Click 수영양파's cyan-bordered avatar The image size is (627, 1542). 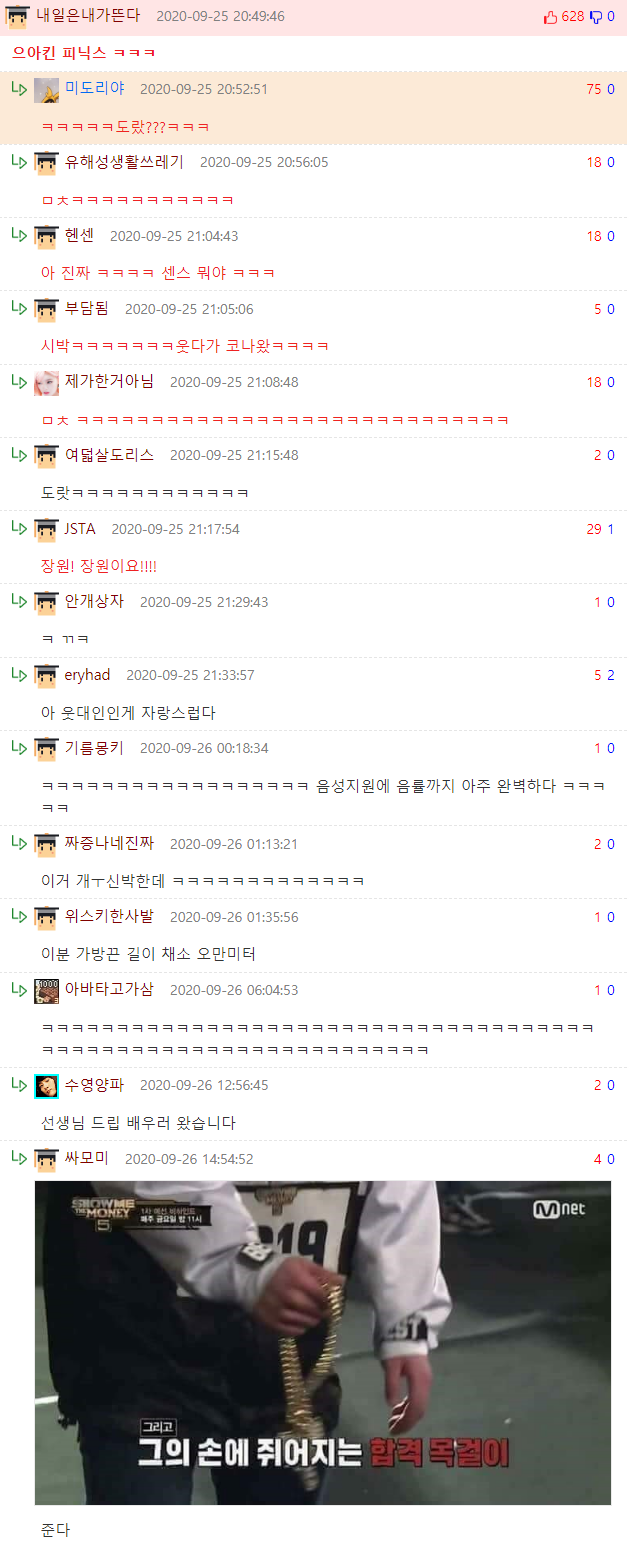click(x=46, y=1086)
